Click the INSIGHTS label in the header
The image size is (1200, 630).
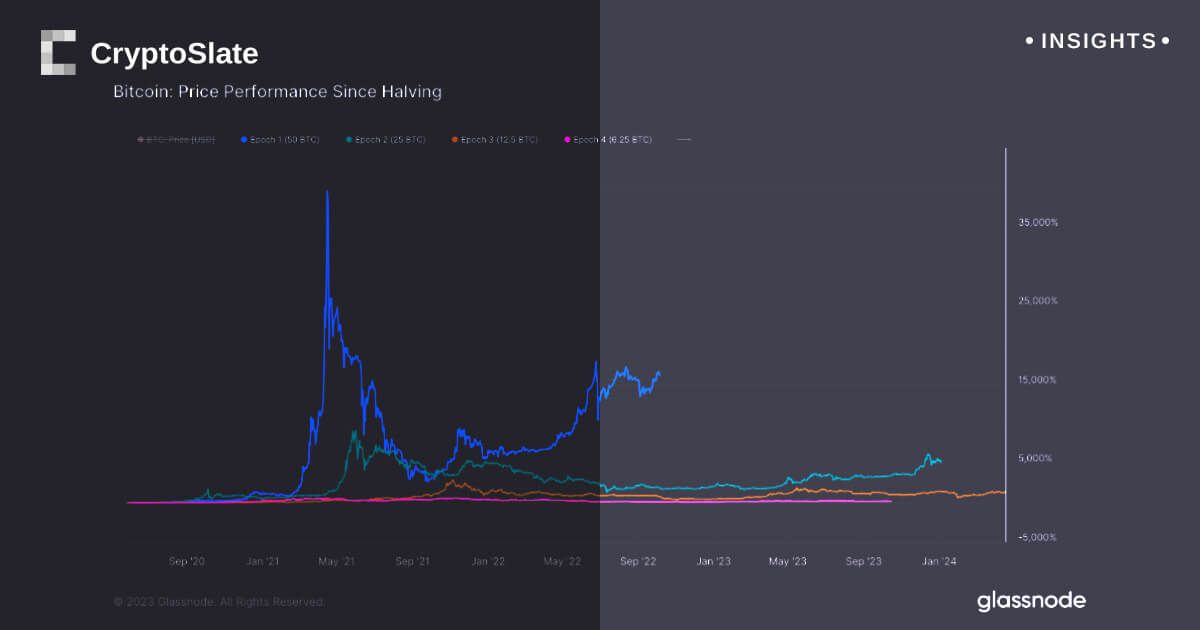point(1098,42)
